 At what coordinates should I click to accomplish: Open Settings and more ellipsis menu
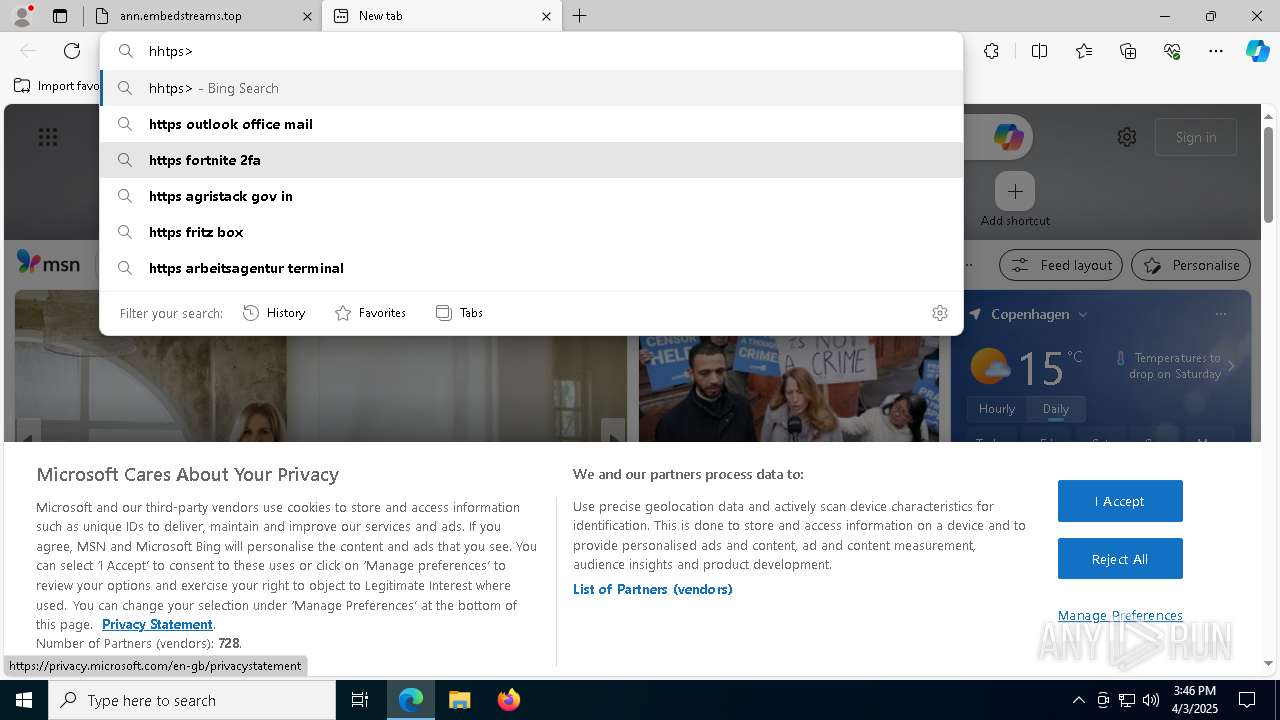tap(1216, 51)
